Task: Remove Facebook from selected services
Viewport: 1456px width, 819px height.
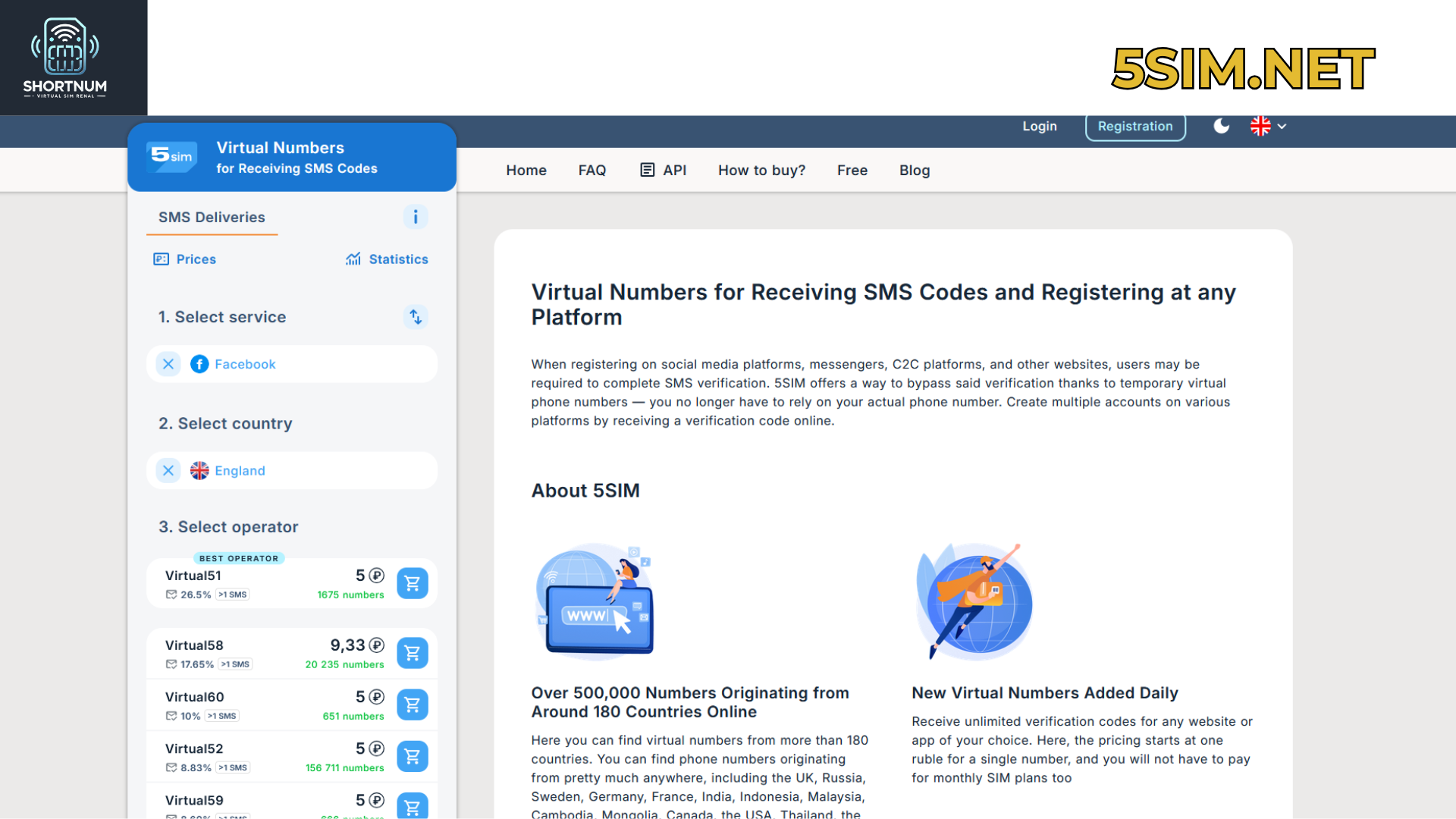Action: (x=168, y=364)
